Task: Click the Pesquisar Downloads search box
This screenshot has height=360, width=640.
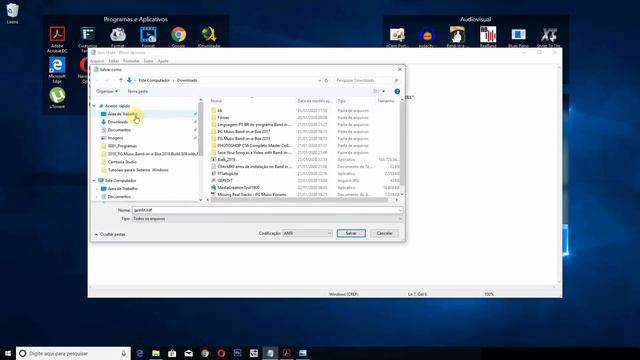Action: 366,80
